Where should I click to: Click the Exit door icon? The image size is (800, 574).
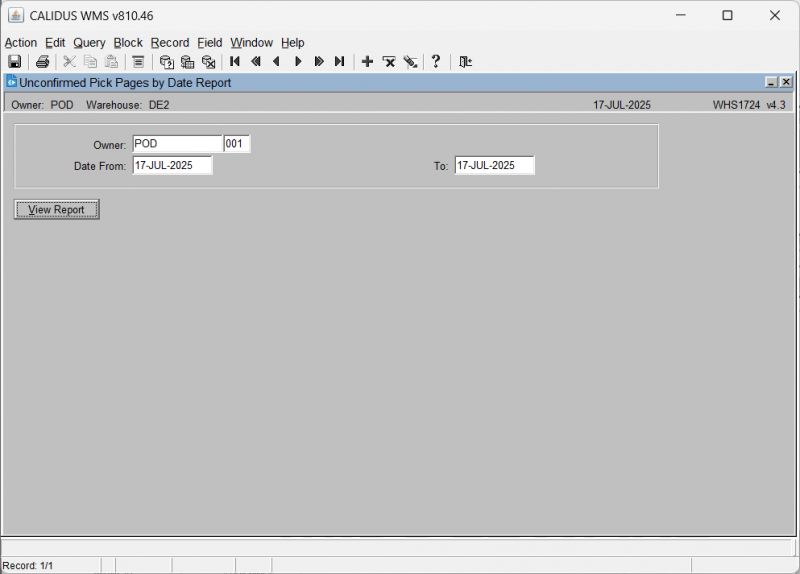[x=465, y=62]
